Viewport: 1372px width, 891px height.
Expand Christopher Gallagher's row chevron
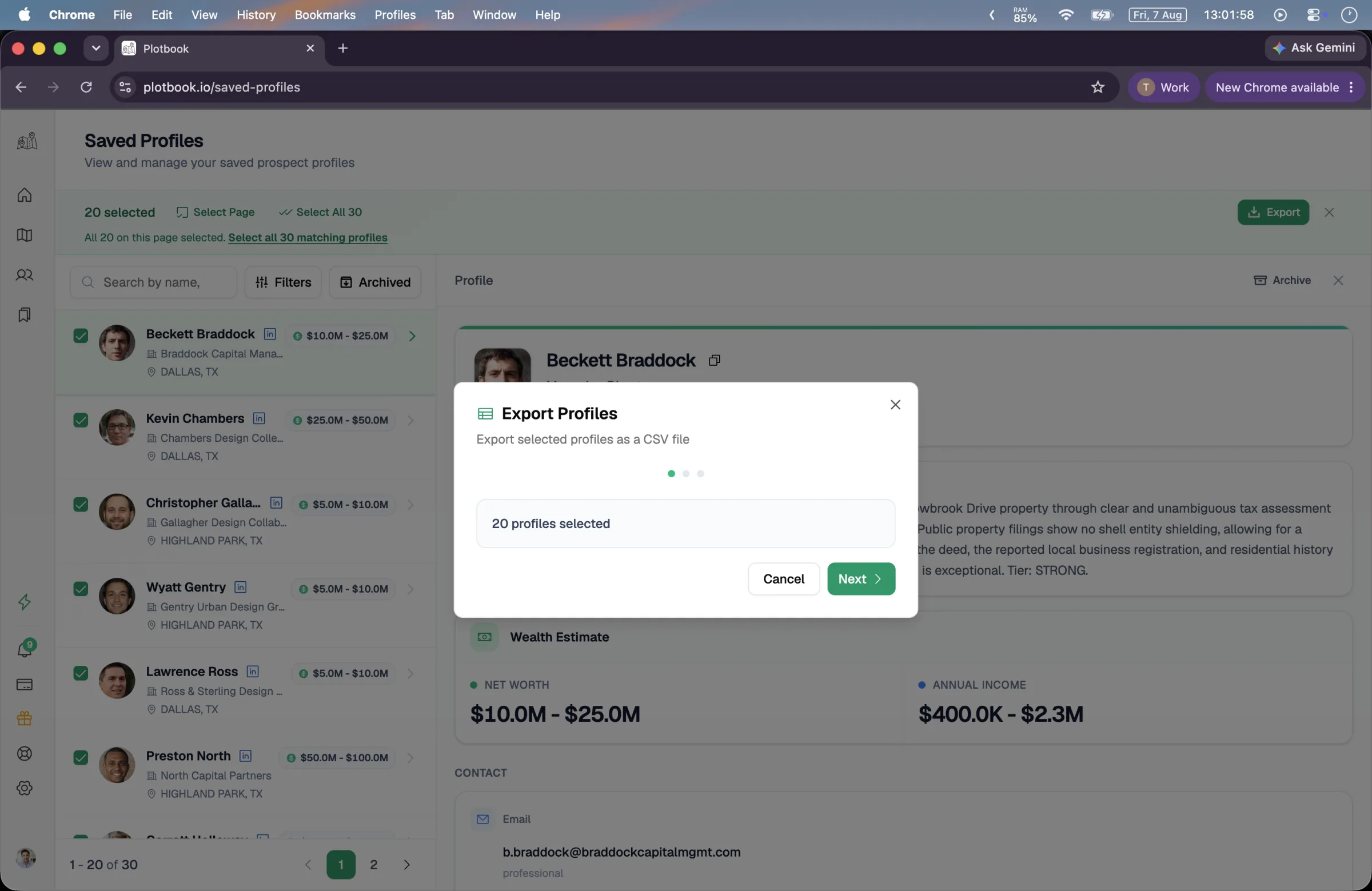pyautogui.click(x=410, y=504)
